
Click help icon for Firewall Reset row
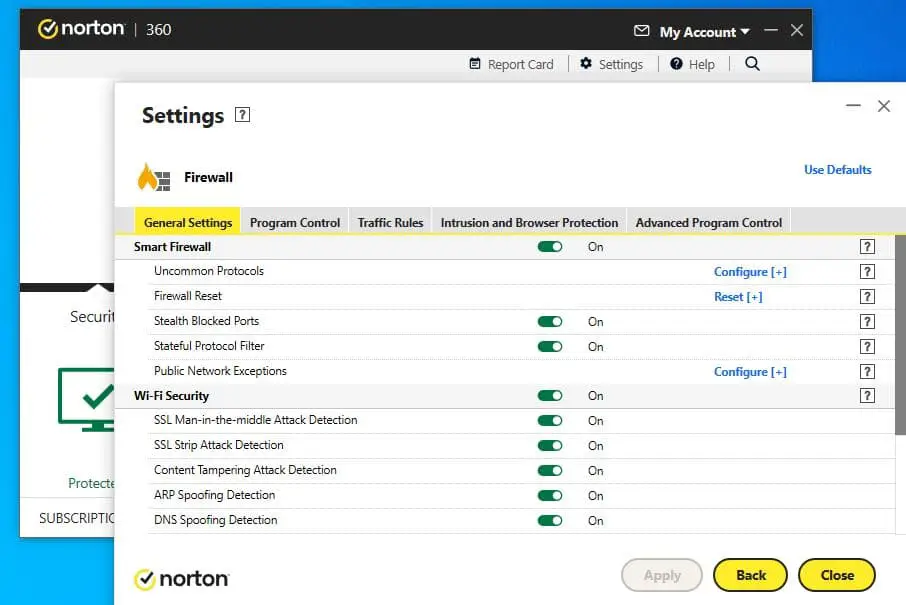click(867, 297)
